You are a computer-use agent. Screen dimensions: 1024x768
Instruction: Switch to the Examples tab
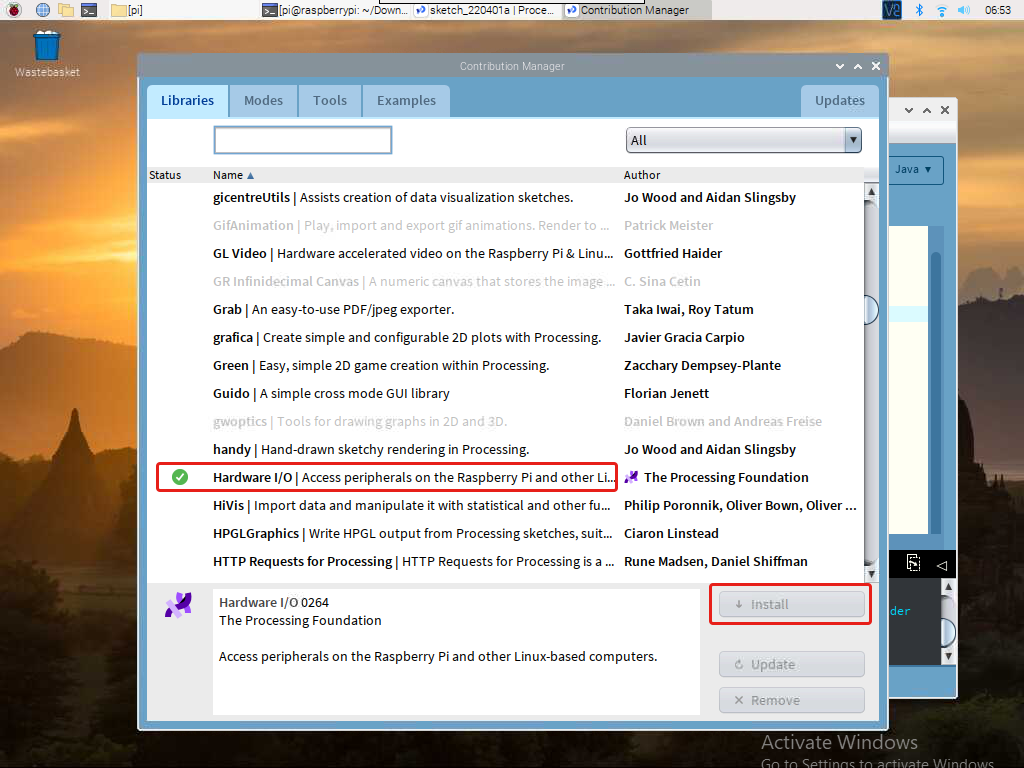(406, 101)
